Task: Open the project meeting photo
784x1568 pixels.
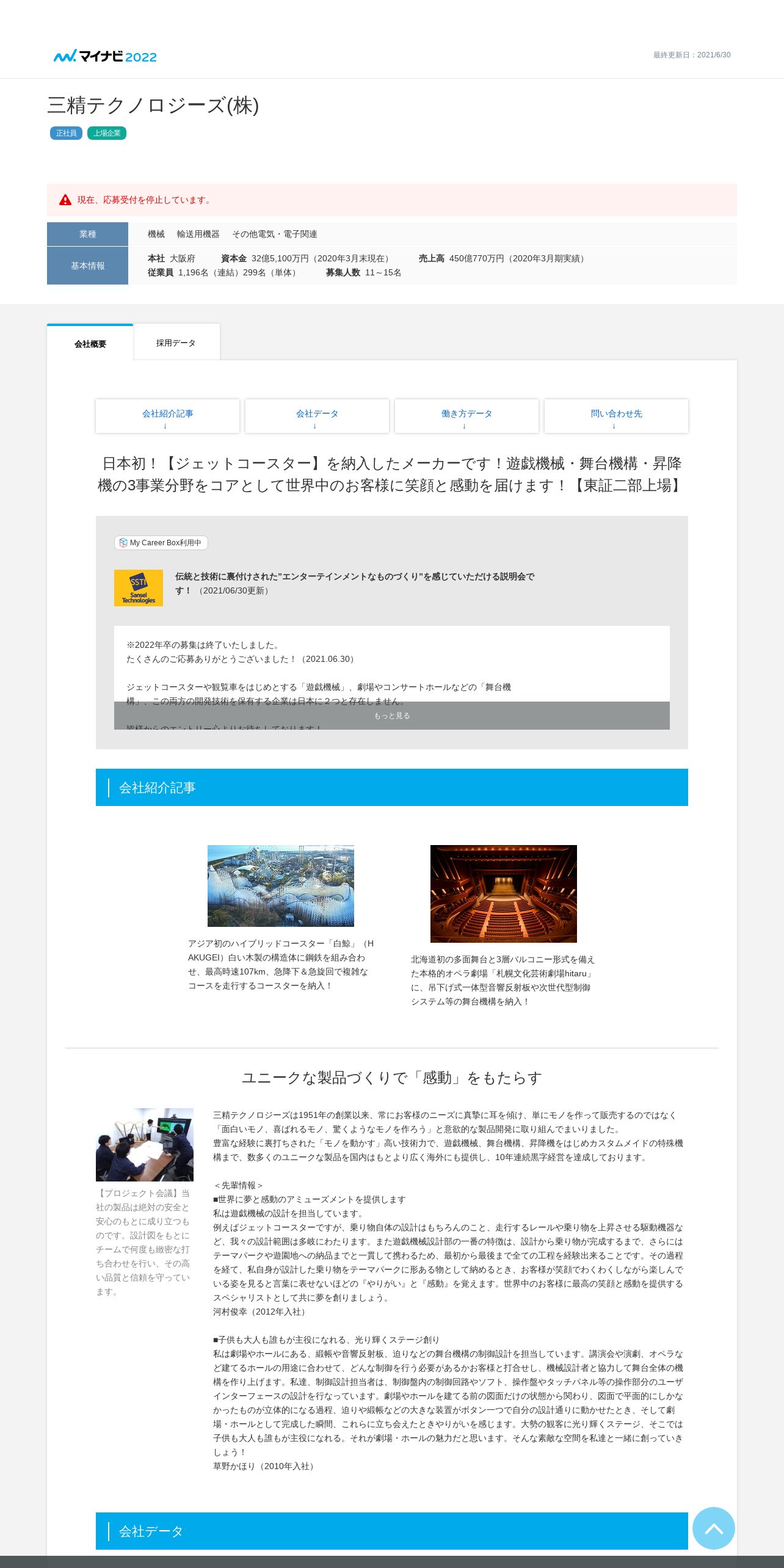Action: click(x=145, y=1145)
